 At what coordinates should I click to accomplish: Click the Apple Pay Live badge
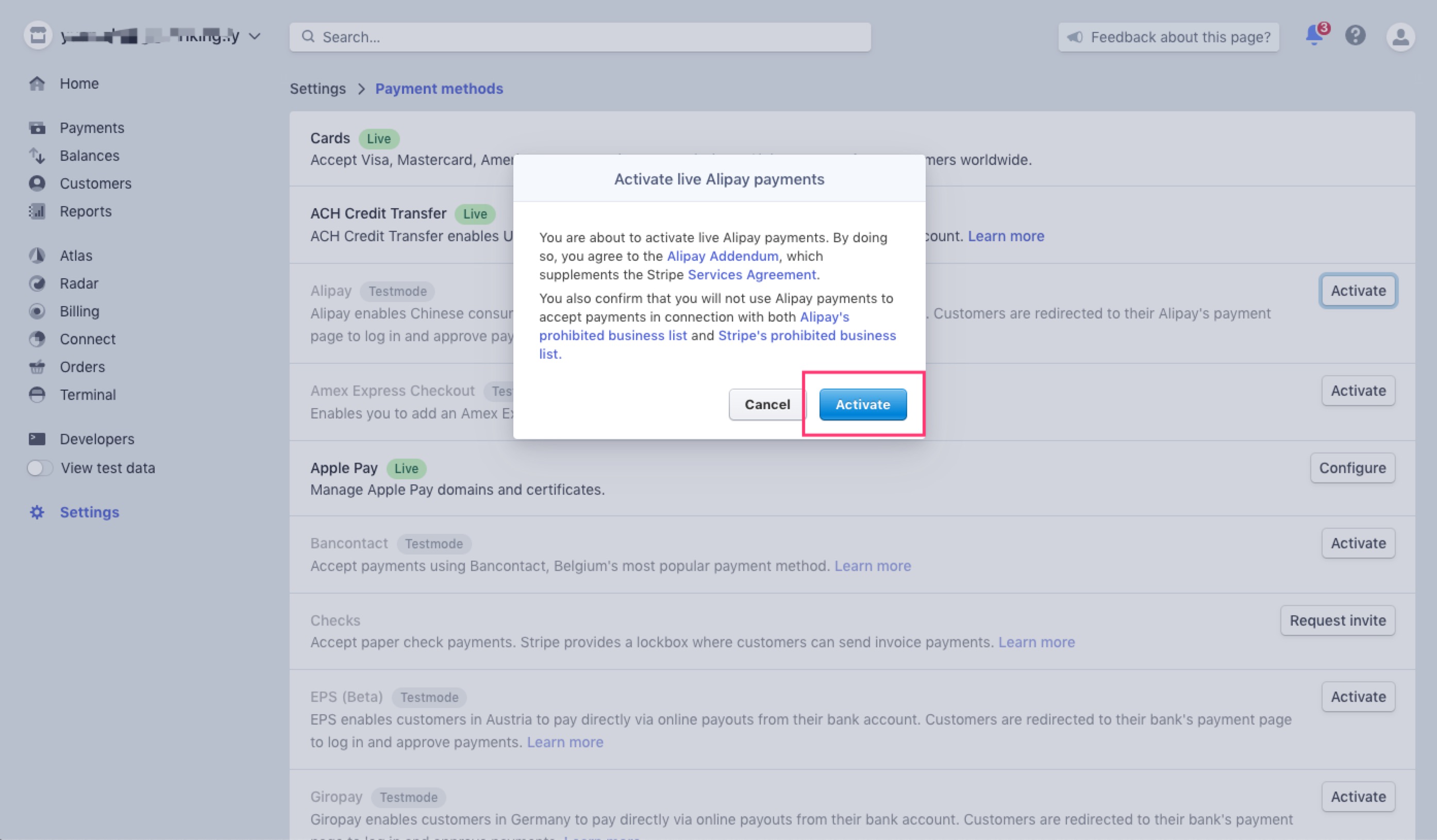(x=406, y=468)
